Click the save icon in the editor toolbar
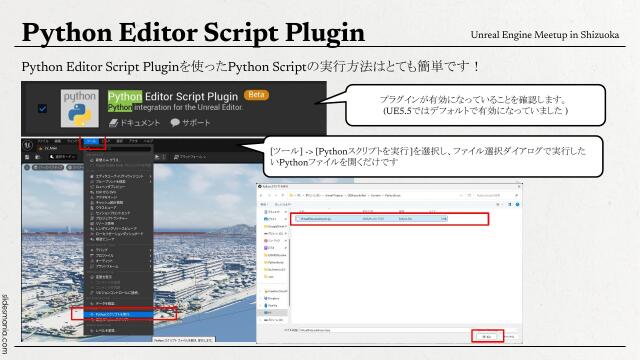The image size is (640, 360). tap(27, 157)
